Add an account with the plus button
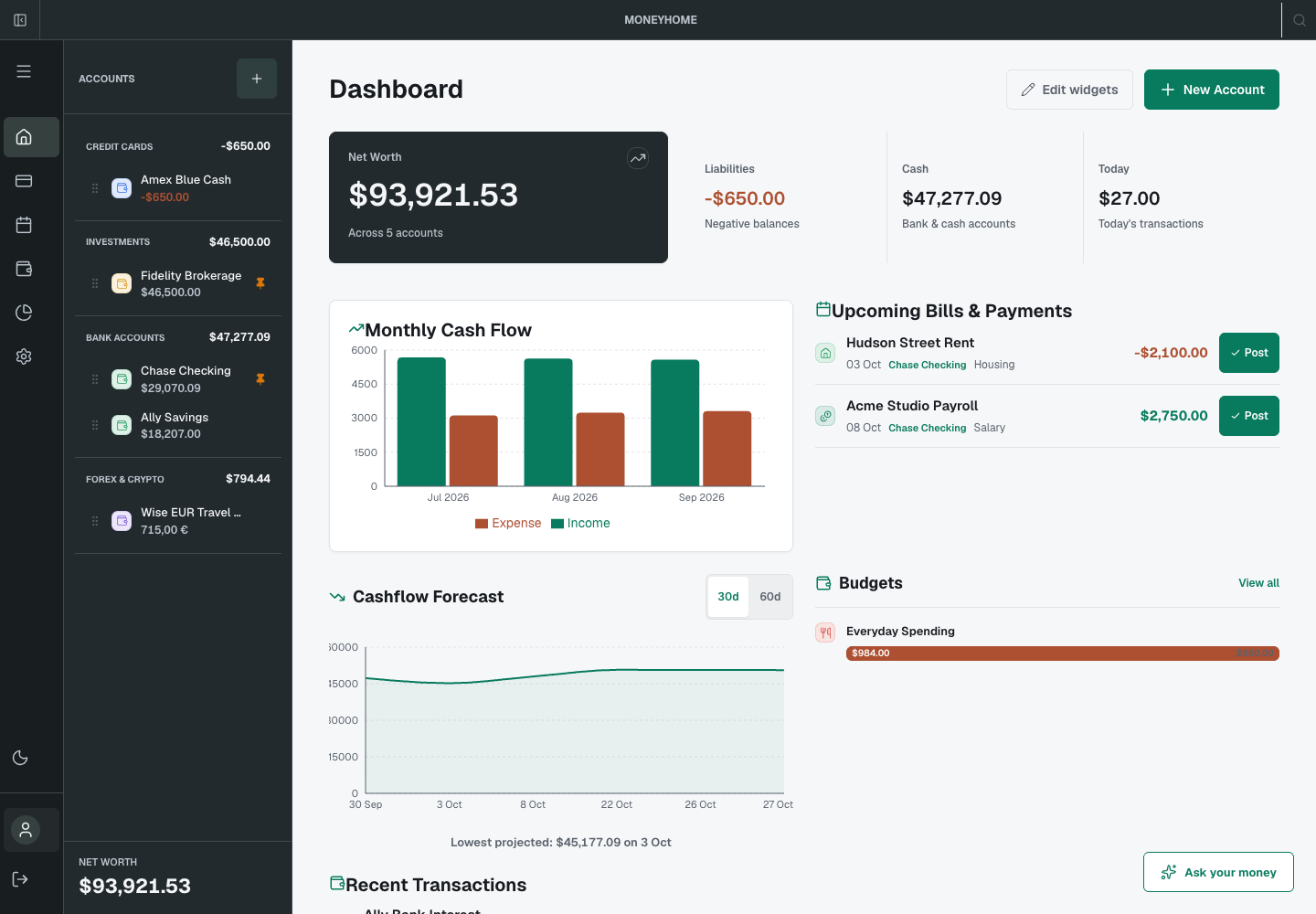This screenshot has width=1316, height=914. point(257,79)
